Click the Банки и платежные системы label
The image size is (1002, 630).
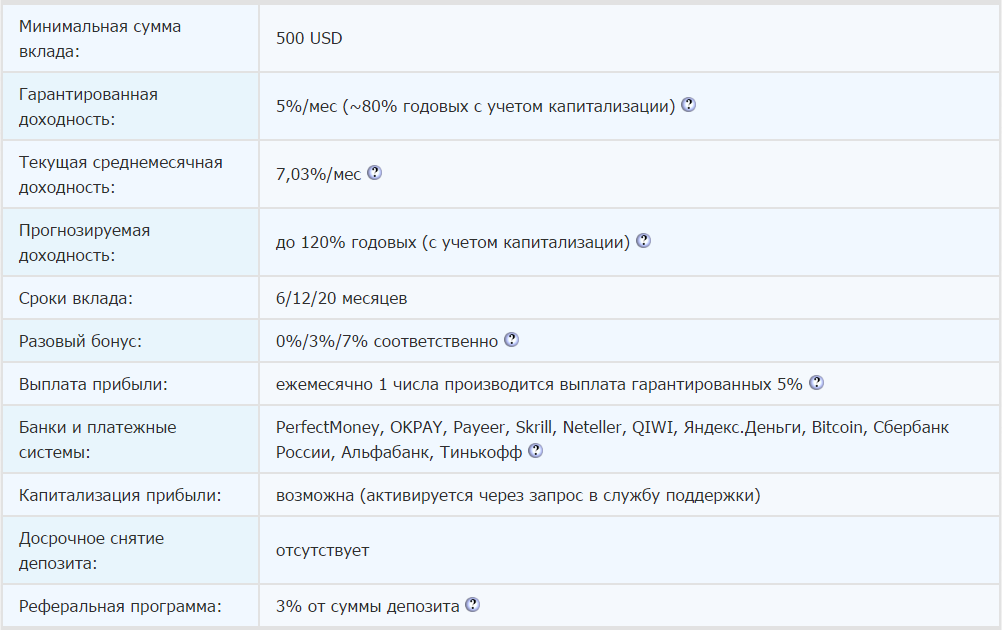click(97, 439)
